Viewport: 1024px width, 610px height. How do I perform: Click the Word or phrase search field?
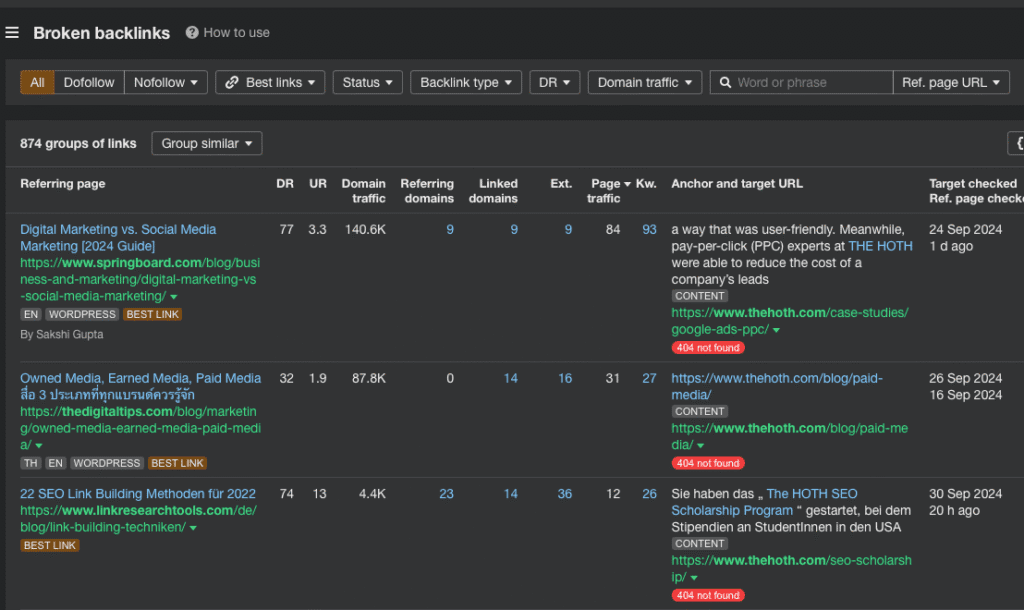(x=810, y=83)
